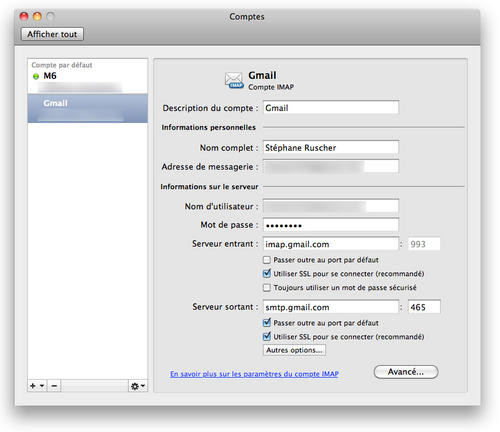This screenshot has width=500, height=432.
Task: Close the Comptes window with red button
Action: [x=24, y=16]
